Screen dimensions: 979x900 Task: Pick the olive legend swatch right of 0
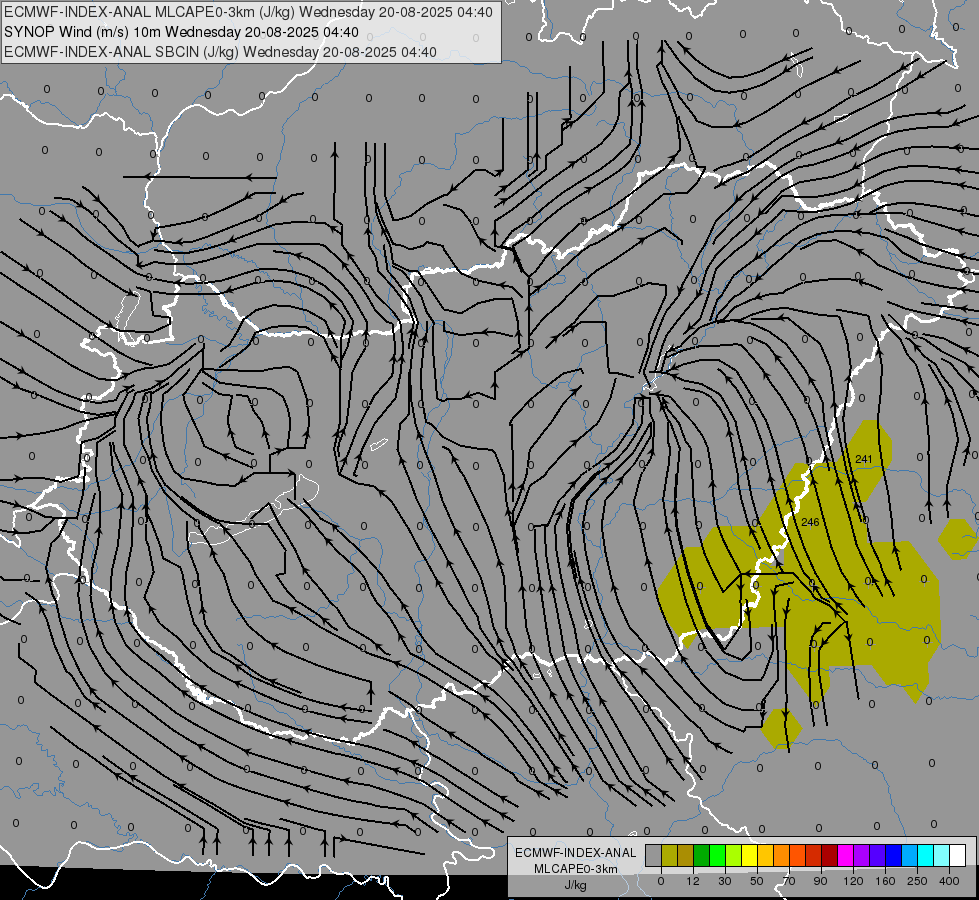(669, 855)
